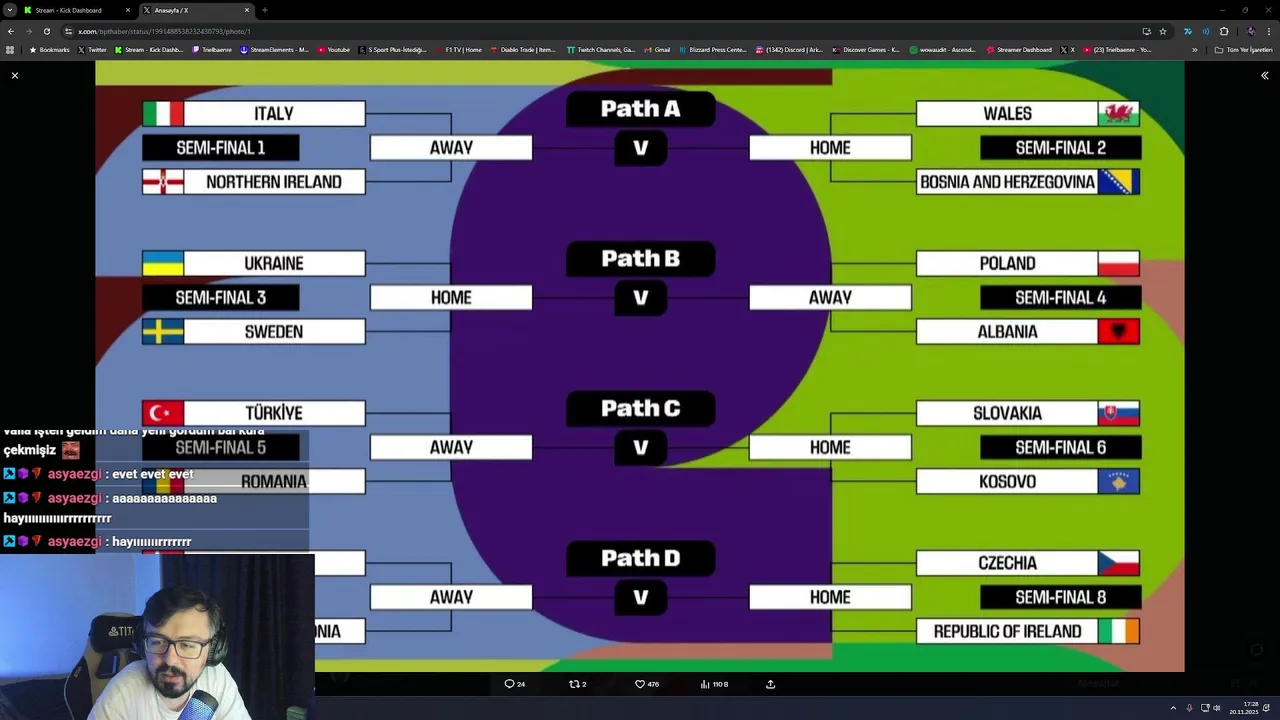
Task: Click the install app icon in address bar
Action: pyautogui.click(x=1146, y=31)
